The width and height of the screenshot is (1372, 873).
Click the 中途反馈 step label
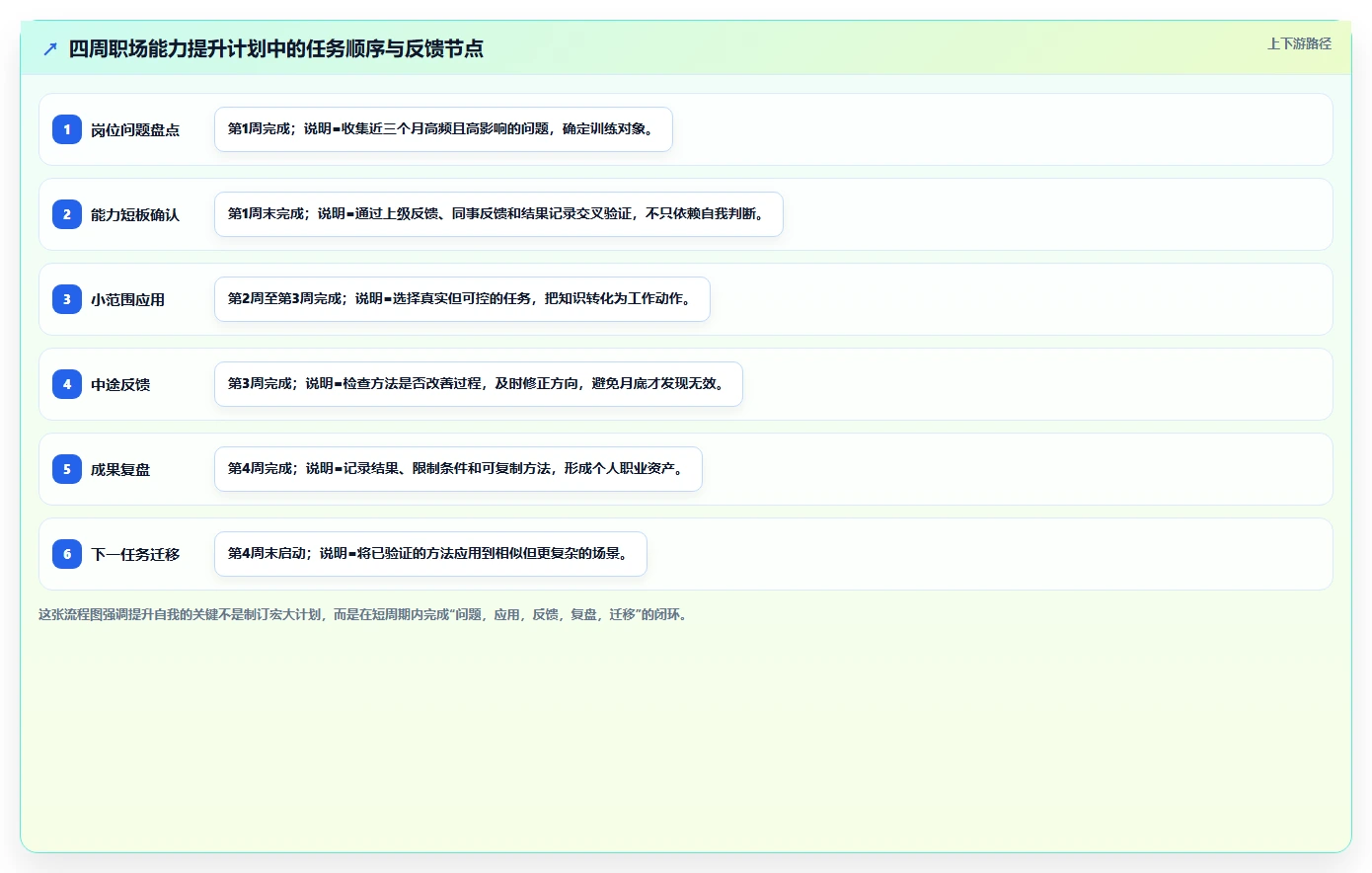click(x=120, y=384)
